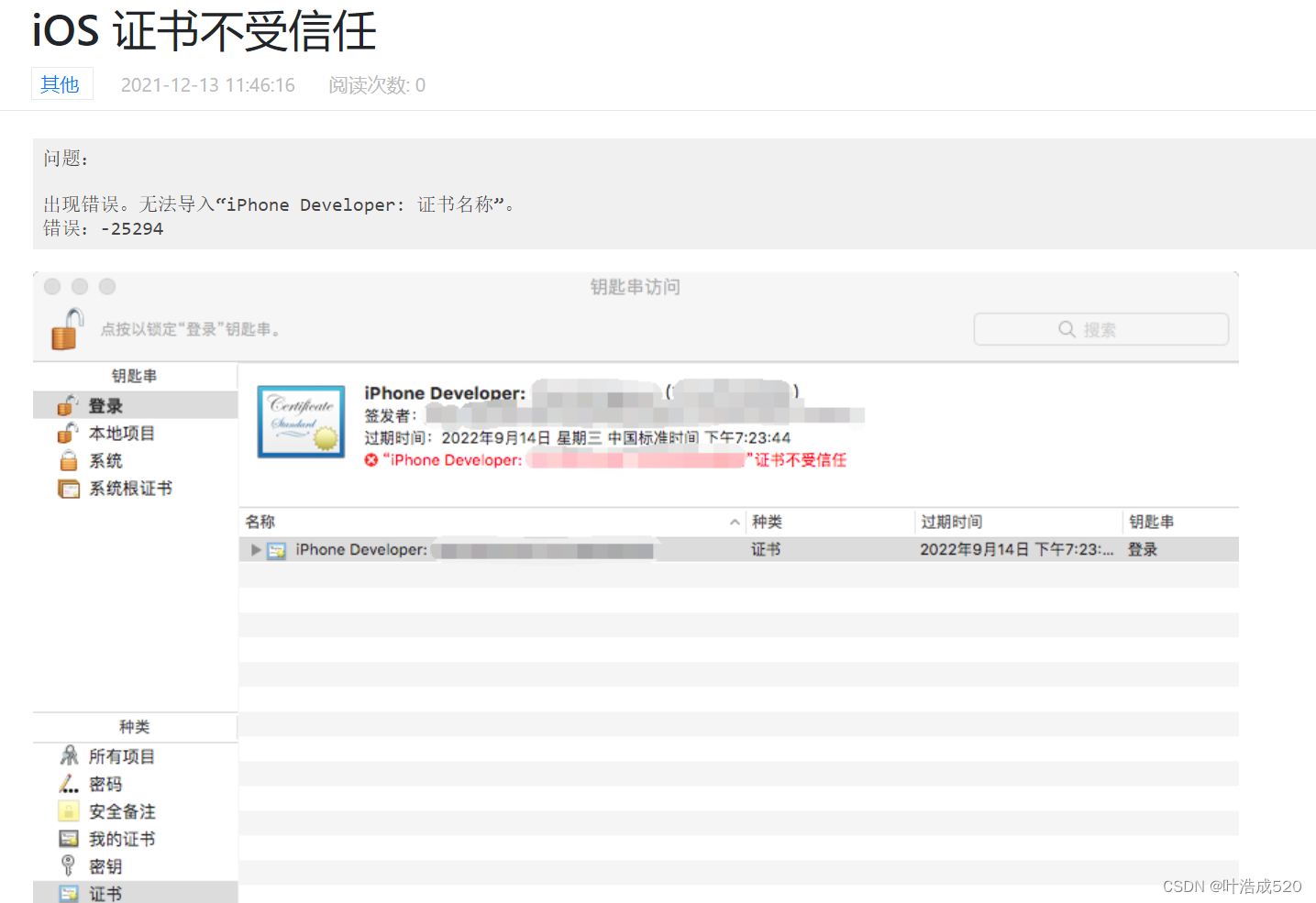
Task: Click 密码 category icon
Action: point(69,784)
